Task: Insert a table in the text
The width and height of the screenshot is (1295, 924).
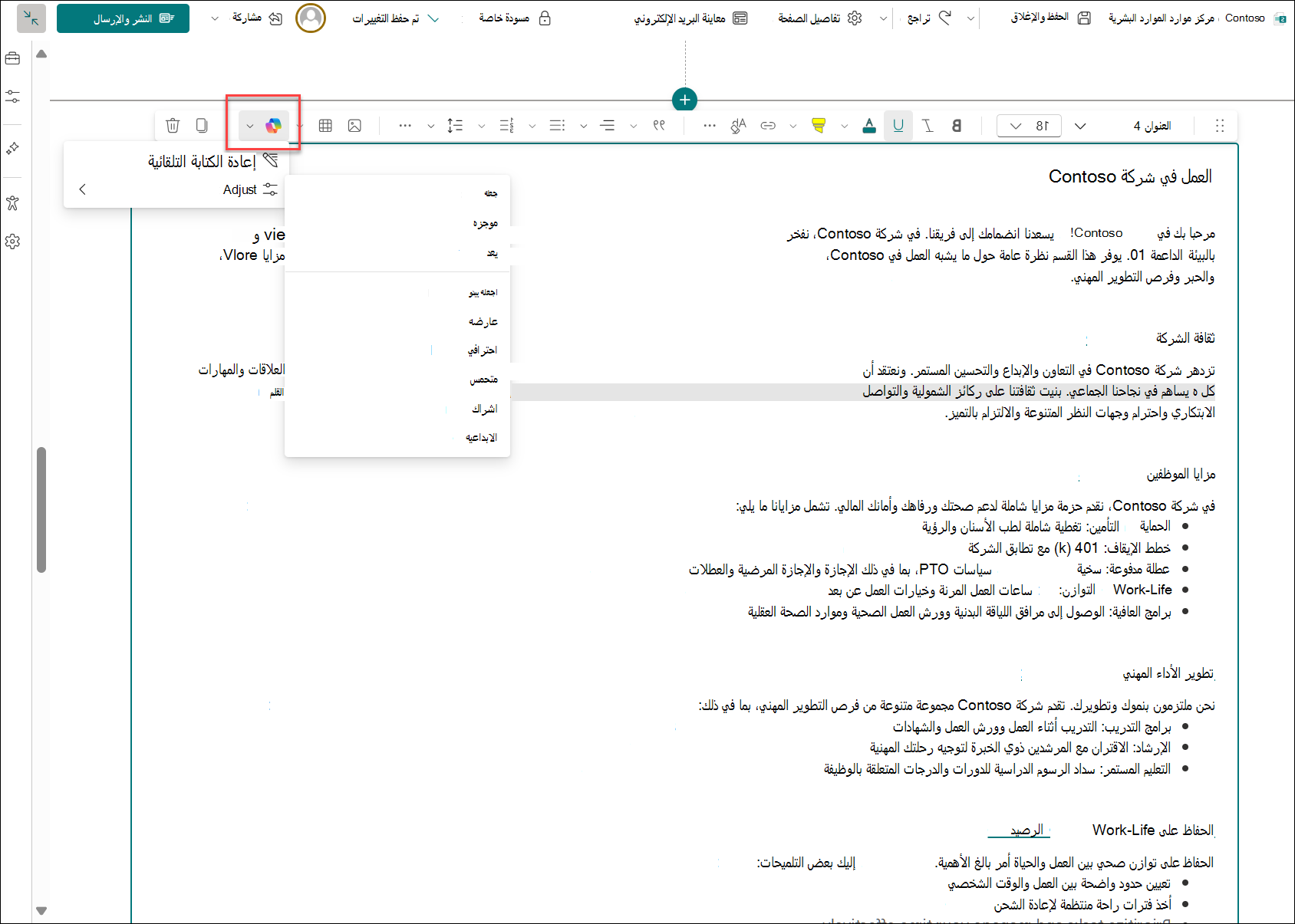Action: click(x=325, y=126)
